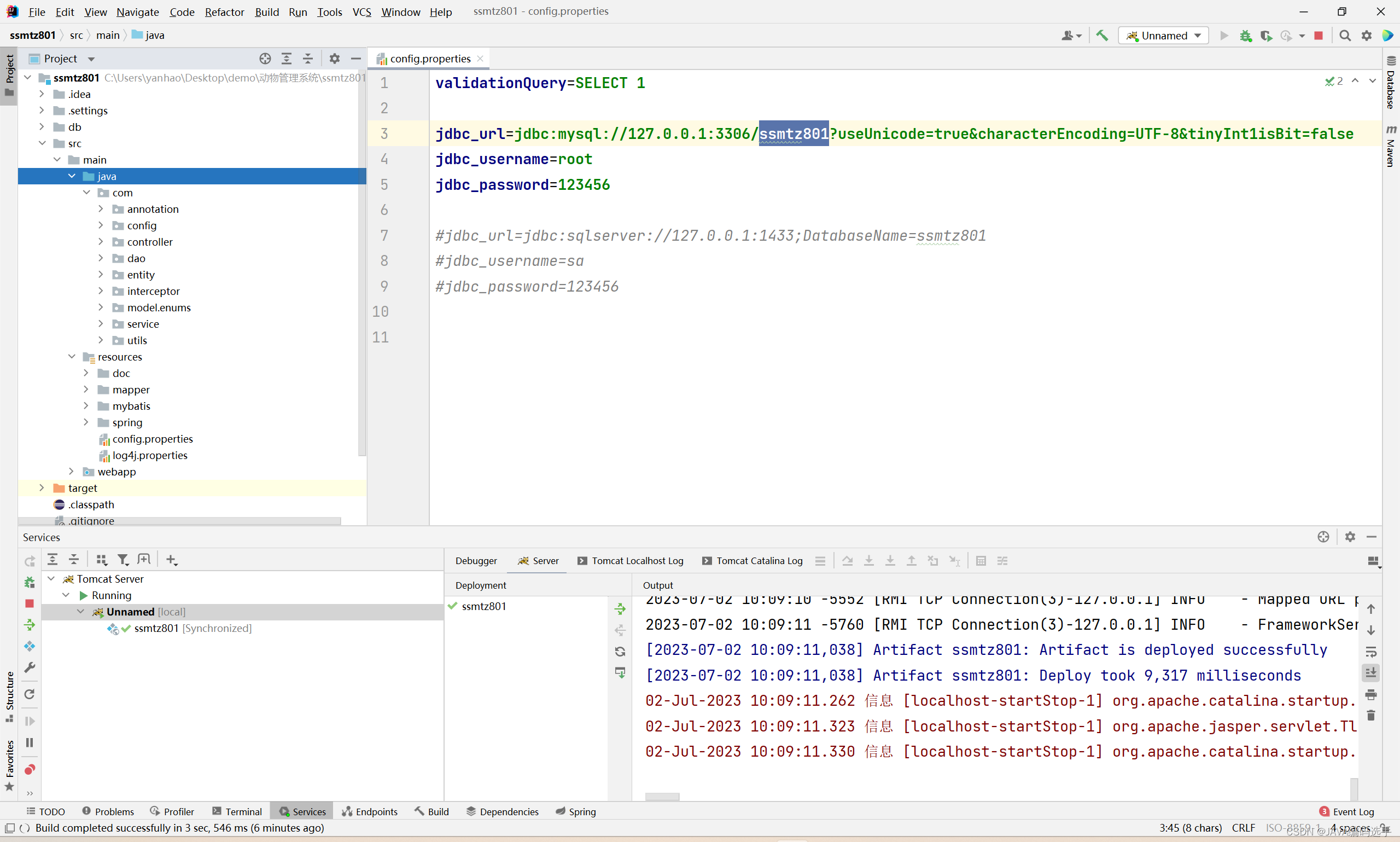The image size is (1400, 842).
Task: Click the 3:45 caret position in status bar
Action: click(1190, 828)
